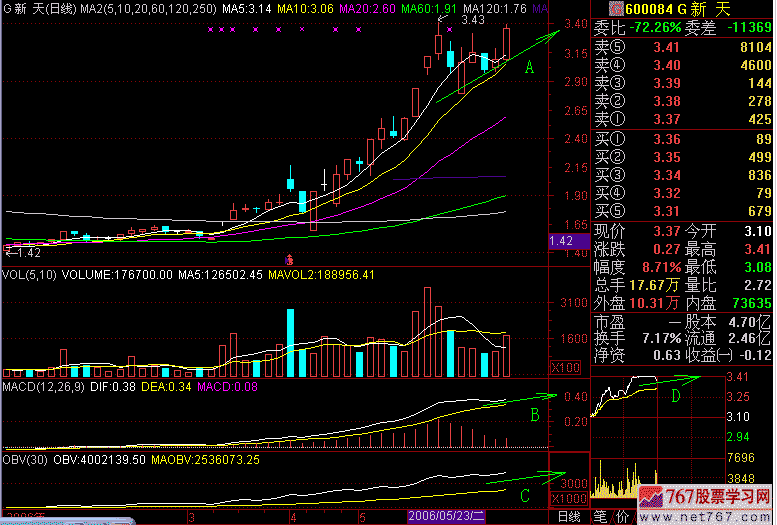Switch to the 笔 tab
The width and height of the screenshot is (777, 525).
point(601,516)
